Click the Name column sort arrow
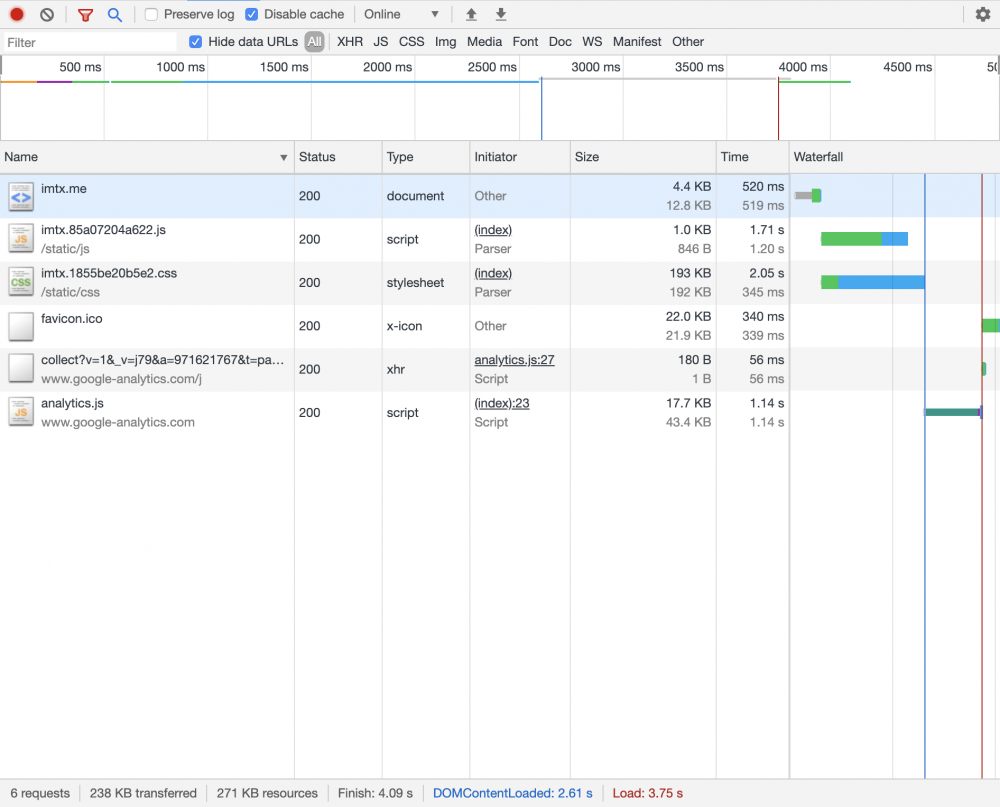Screen dimensions: 1000x807 (x=283, y=158)
